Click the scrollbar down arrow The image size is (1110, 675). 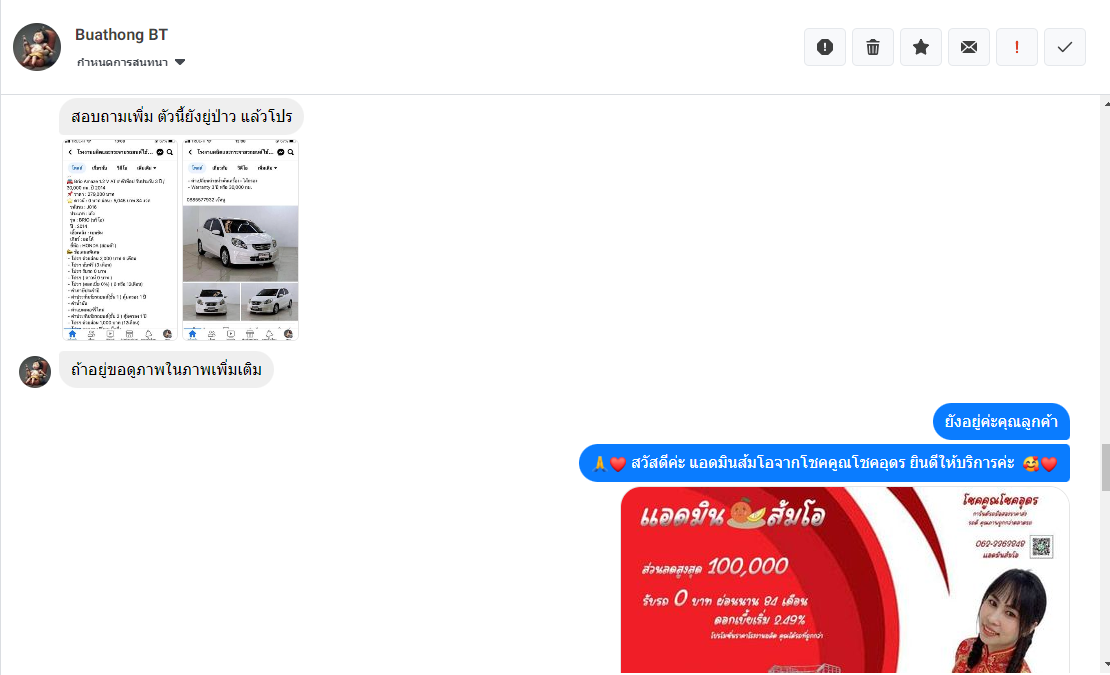(1106, 664)
